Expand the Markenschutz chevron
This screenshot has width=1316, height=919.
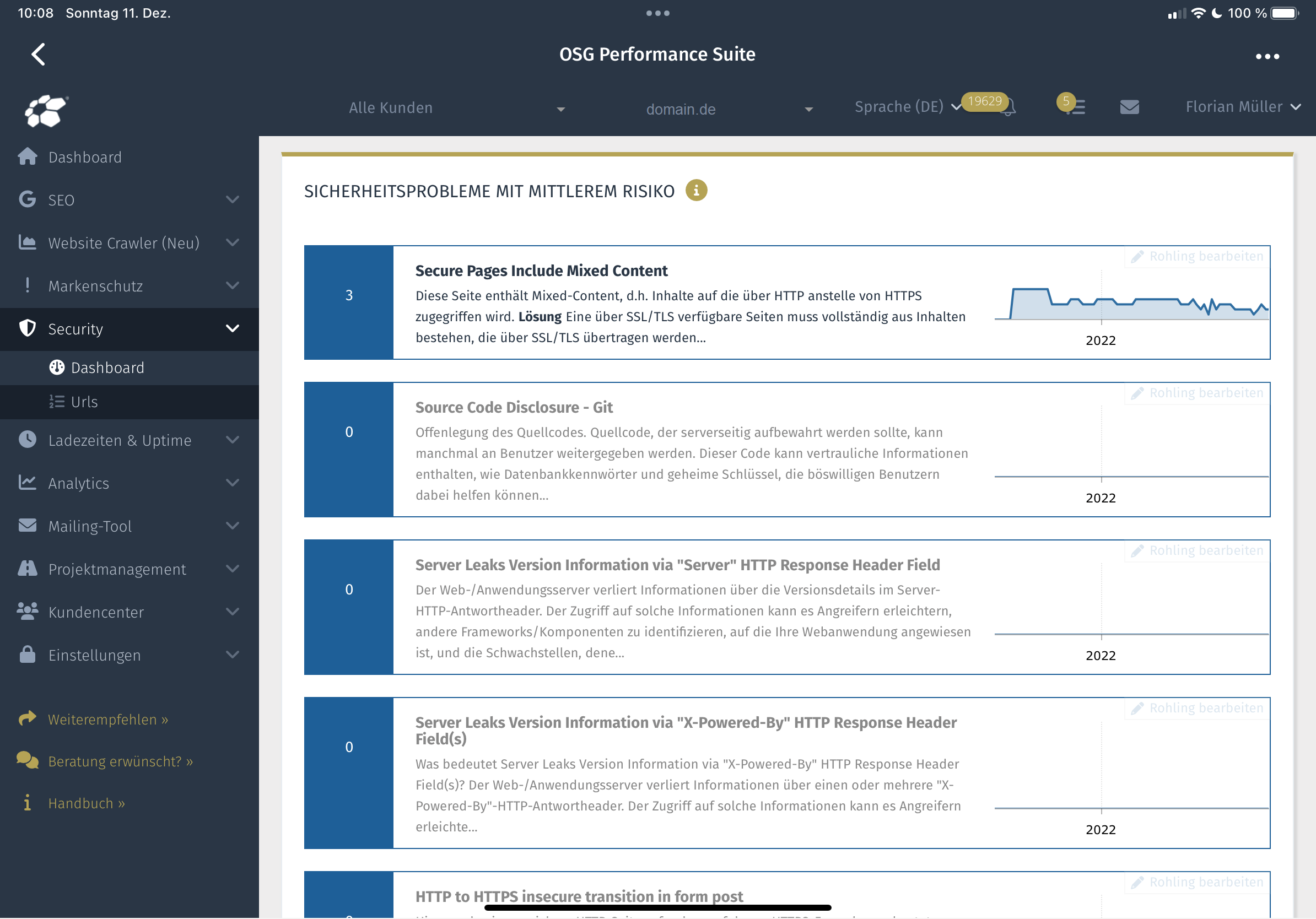click(x=232, y=285)
